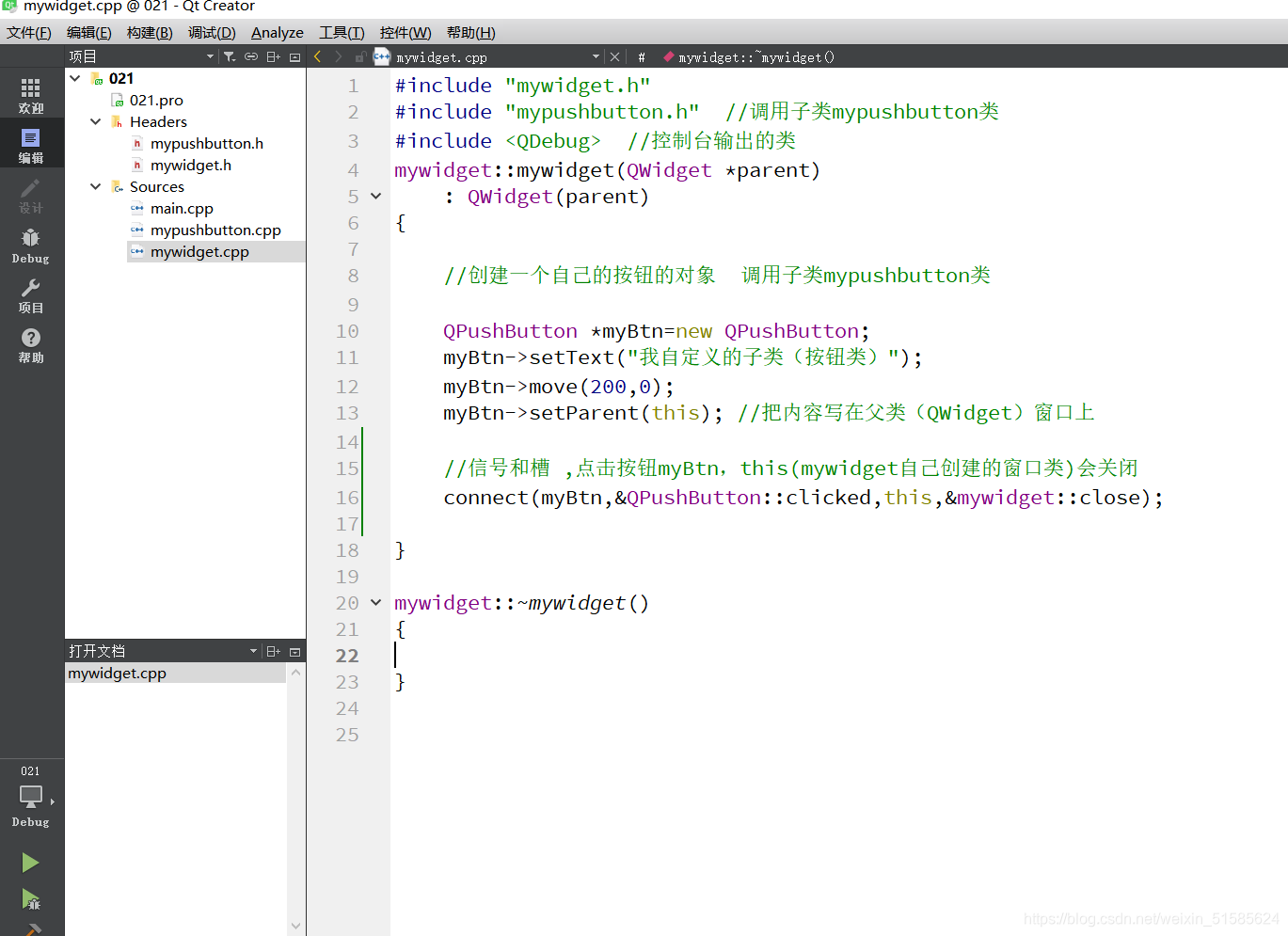Viewport: 1288px width, 936px height.
Task: Switch to the Debug mode
Action: [31, 246]
